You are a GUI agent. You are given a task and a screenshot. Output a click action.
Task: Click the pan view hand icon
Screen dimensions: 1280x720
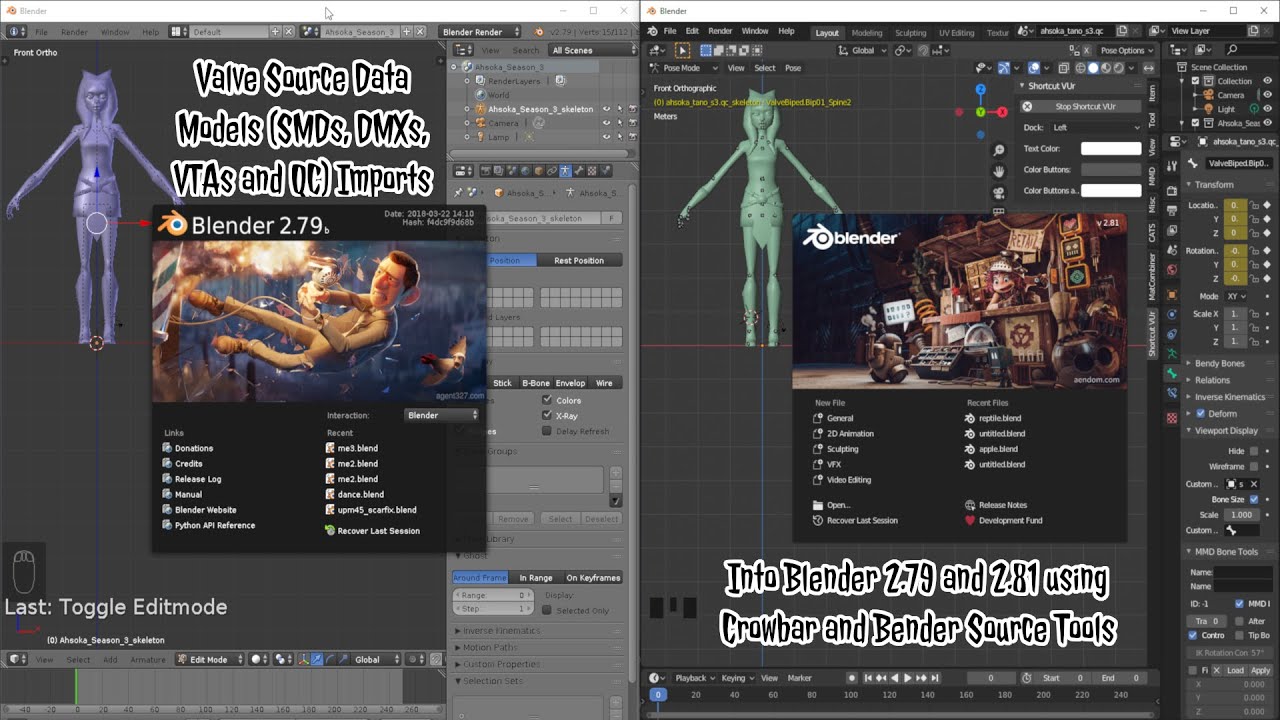998,172
